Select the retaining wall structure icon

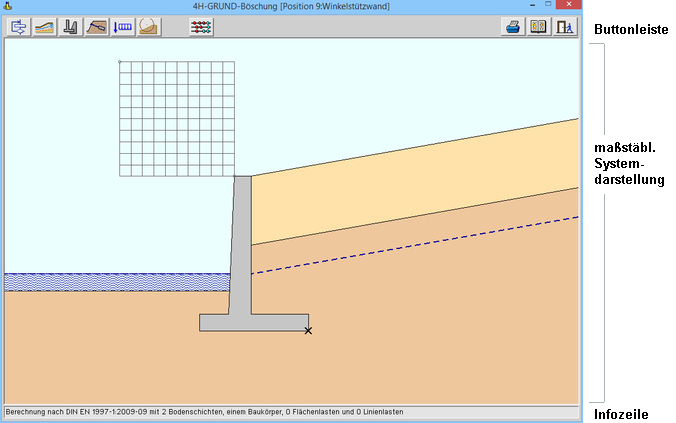click(70, 27)
